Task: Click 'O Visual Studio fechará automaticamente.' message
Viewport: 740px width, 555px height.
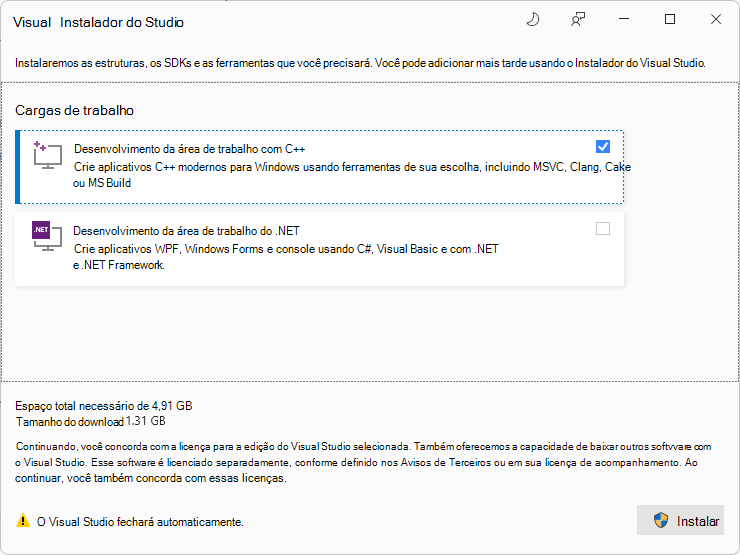Action: coord(140,522)
